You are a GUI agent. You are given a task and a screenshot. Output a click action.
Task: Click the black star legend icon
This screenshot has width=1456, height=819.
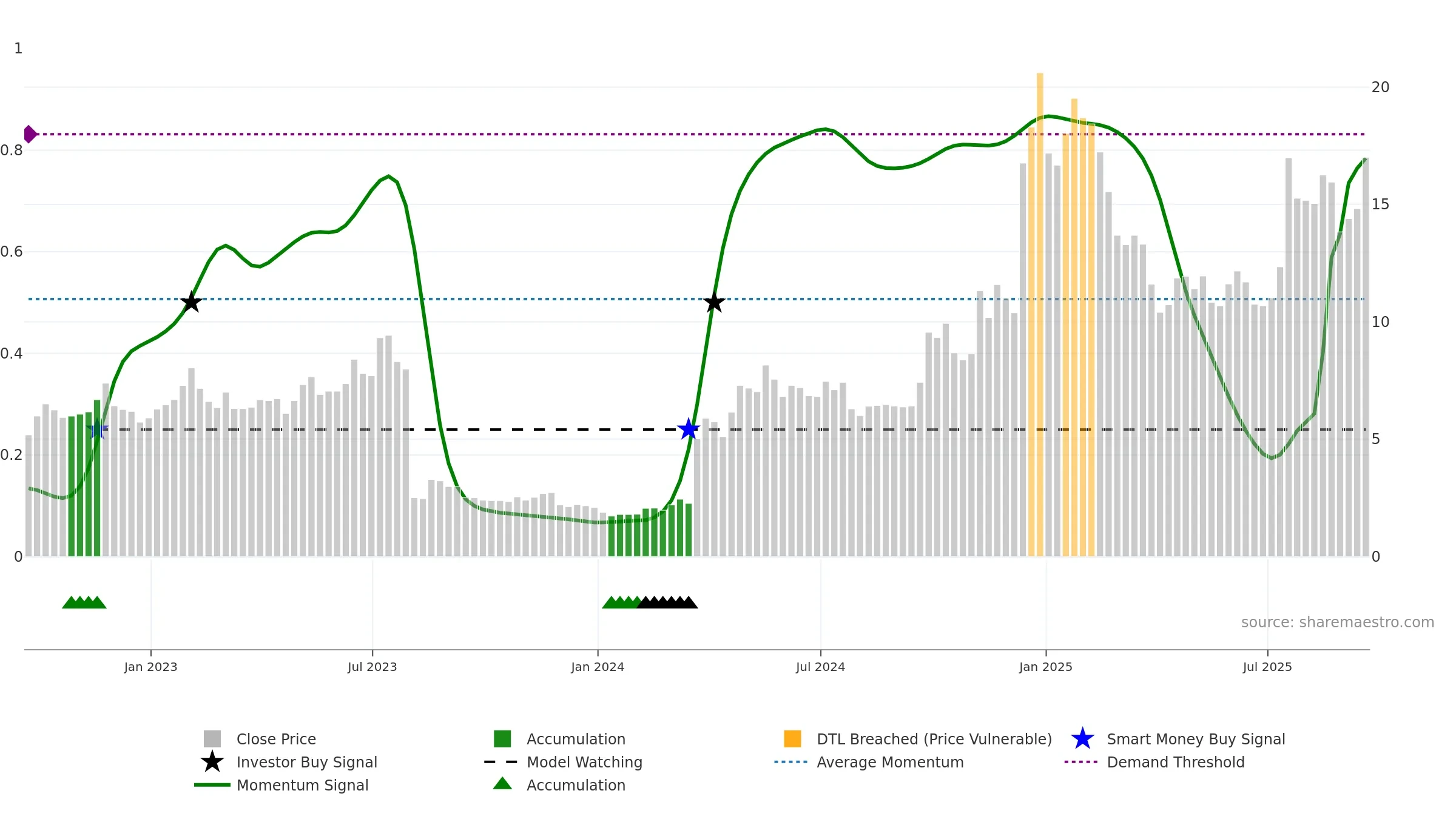pyautogui.click(x=212, y=762)
